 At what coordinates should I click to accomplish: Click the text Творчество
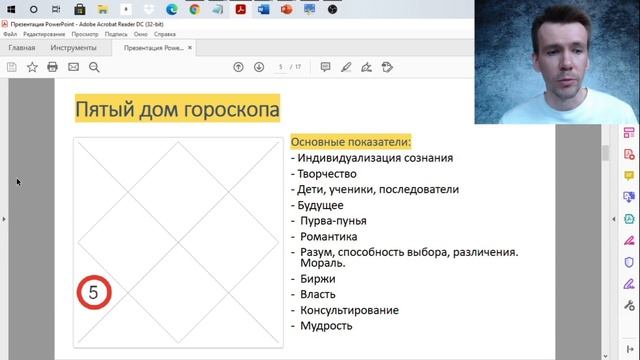pyautogui.click(x=327, y=174)
